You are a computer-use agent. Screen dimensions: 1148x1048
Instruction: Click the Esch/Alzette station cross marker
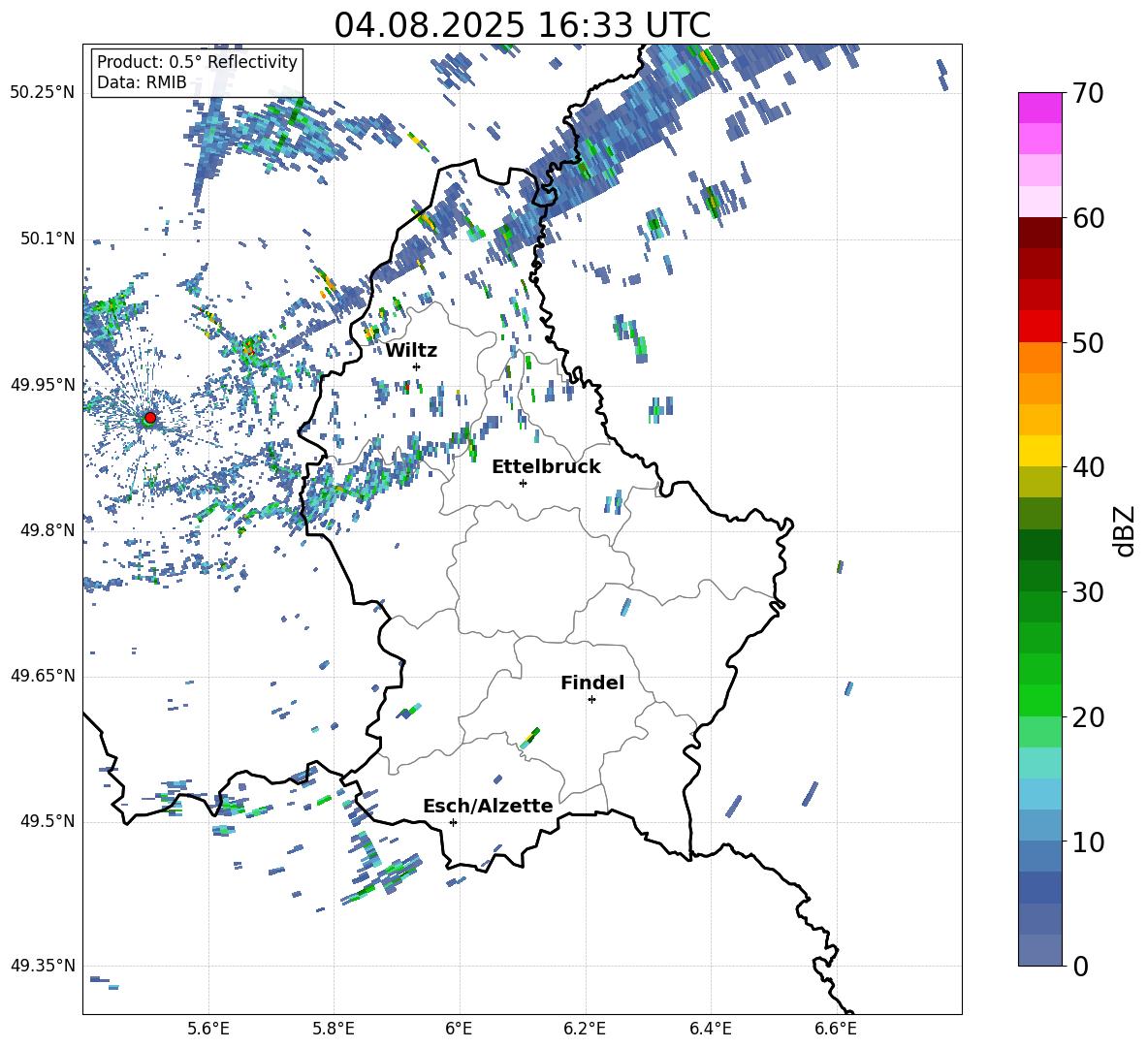click(453, 822)
